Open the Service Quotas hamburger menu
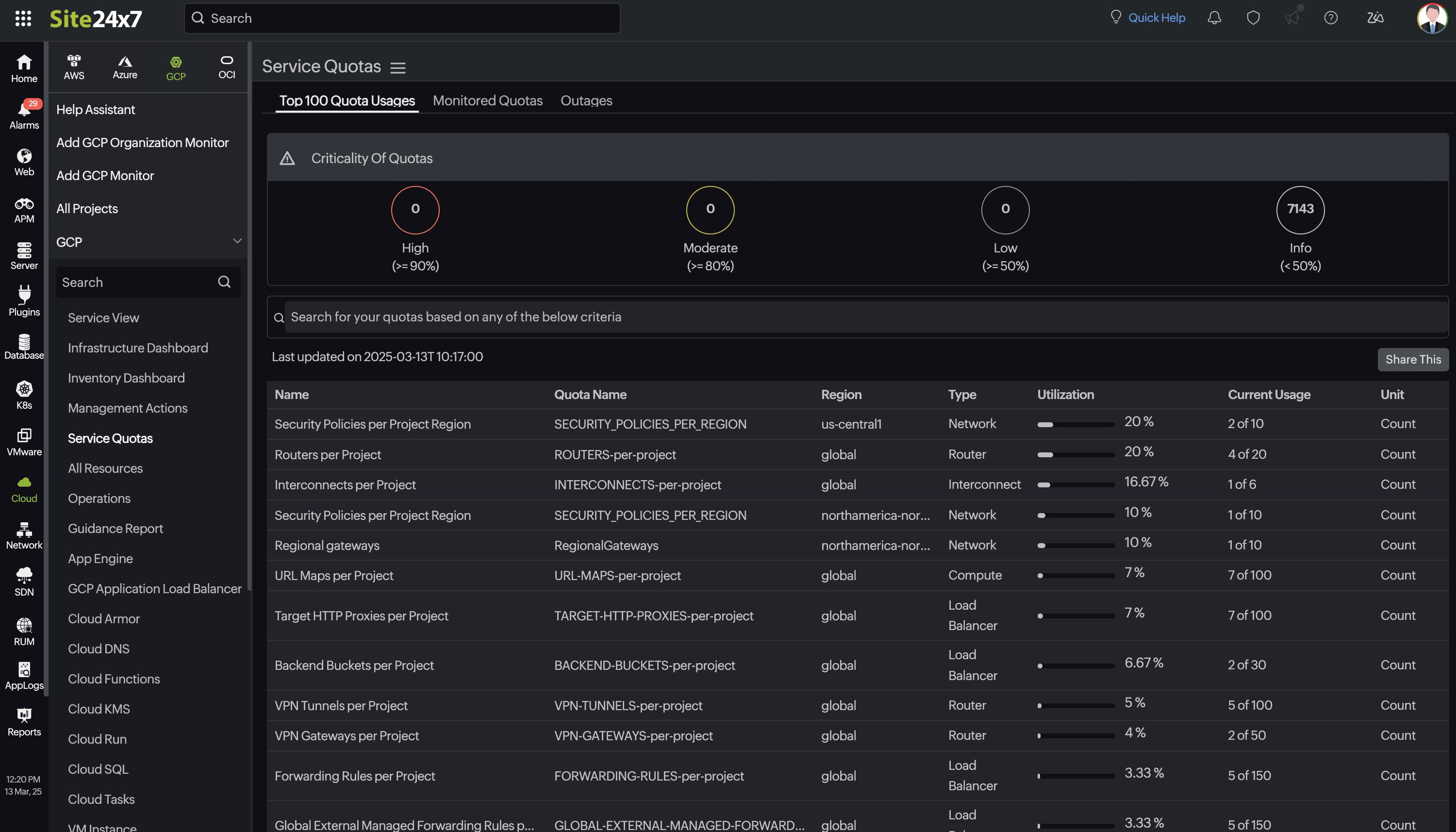The image size is (1456, 832). pyautogui.click(x=398, y=67)
